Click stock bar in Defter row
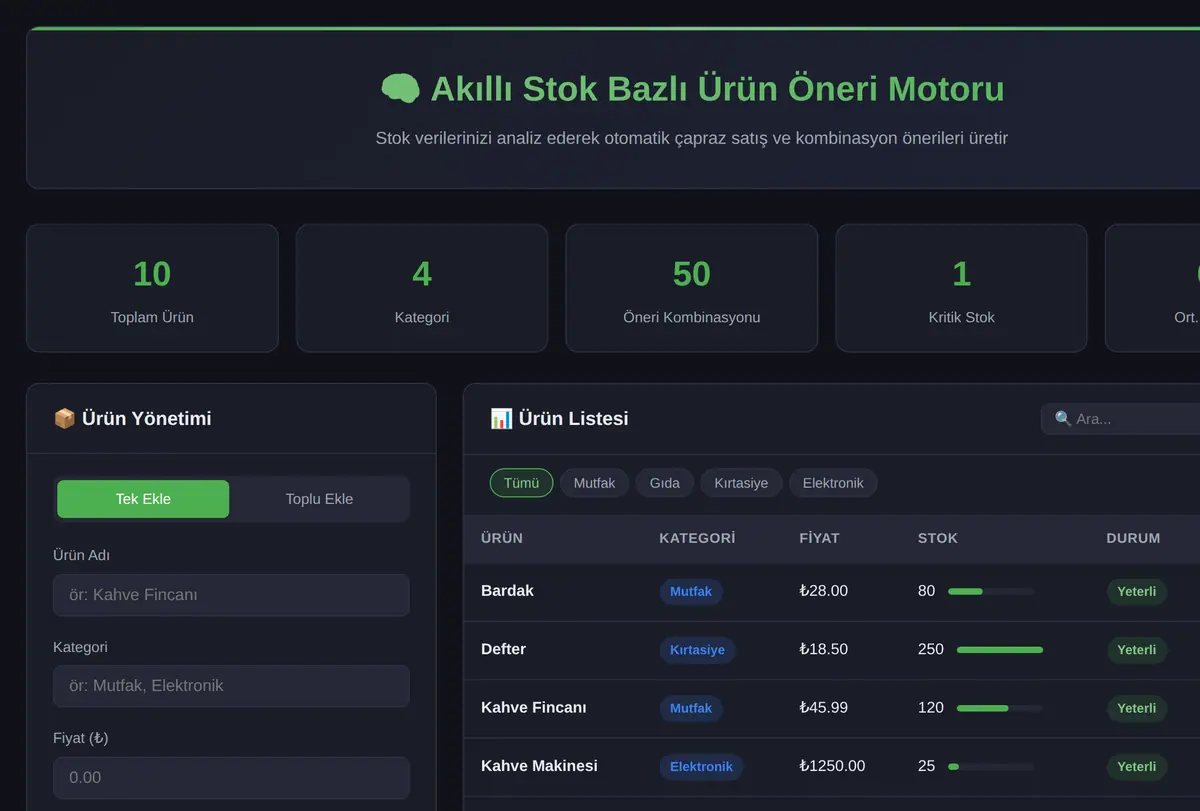This screenshot has width=1200, height=811. pos(1000,650)
